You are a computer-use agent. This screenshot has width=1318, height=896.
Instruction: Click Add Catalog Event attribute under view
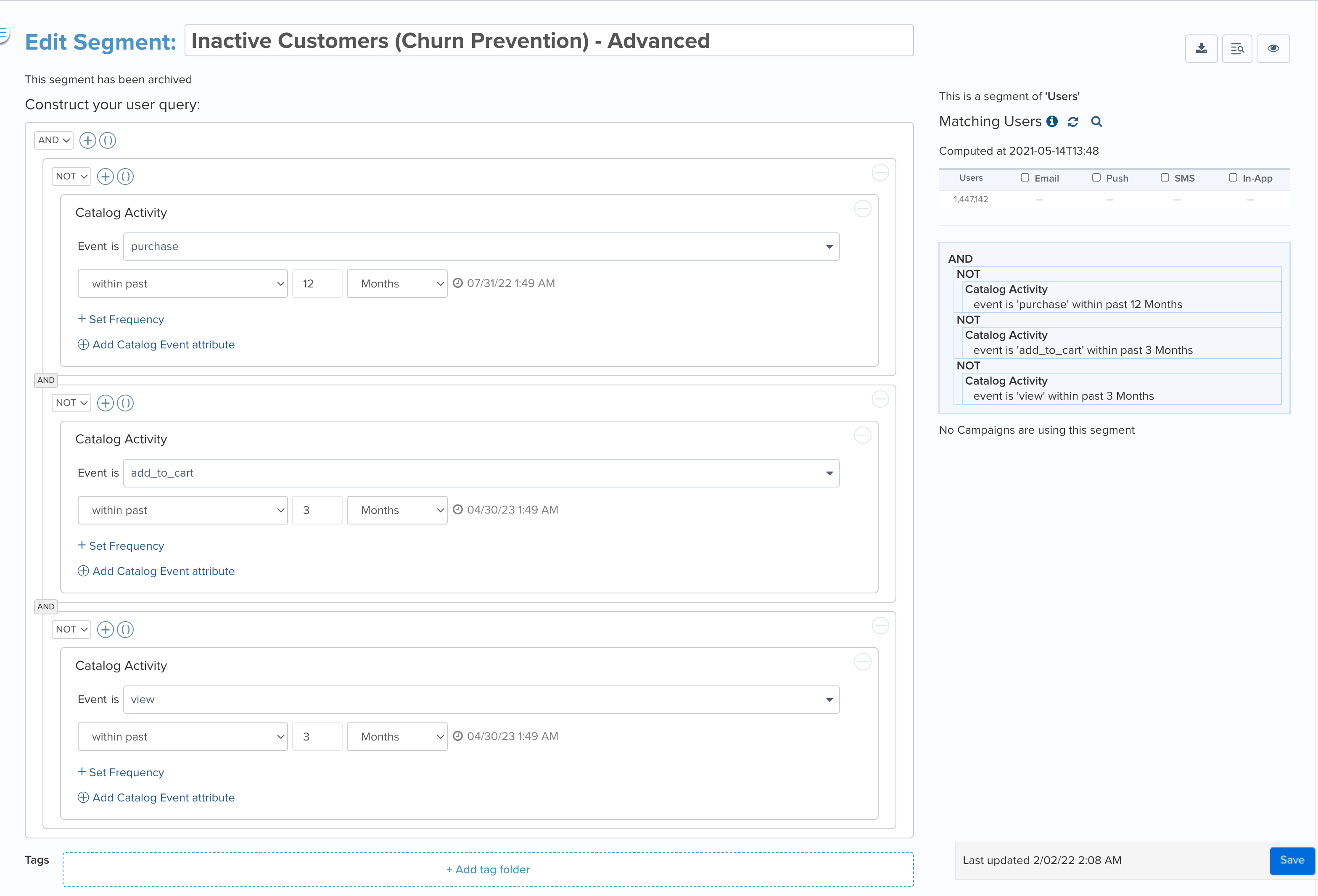pyautogui.click(x=156, y=798)
